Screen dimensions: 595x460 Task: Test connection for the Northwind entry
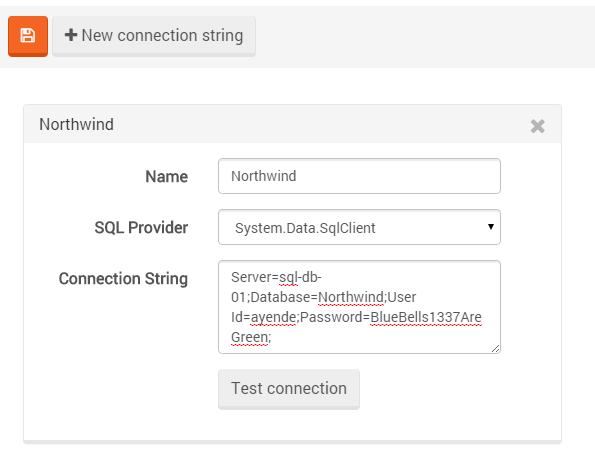pyautogui.click(x=289, y=389)
